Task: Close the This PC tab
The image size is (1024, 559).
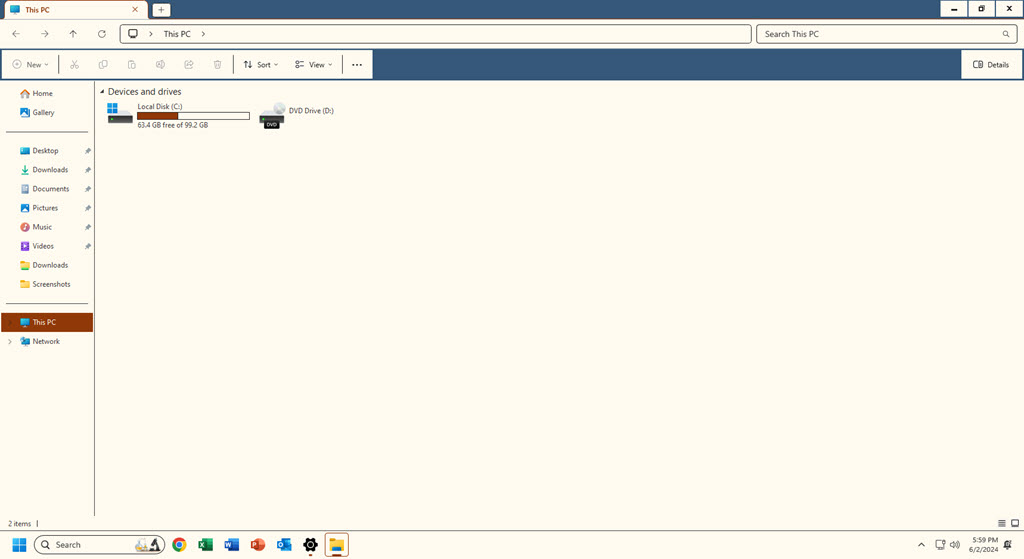Action: (x=135, y=10)
